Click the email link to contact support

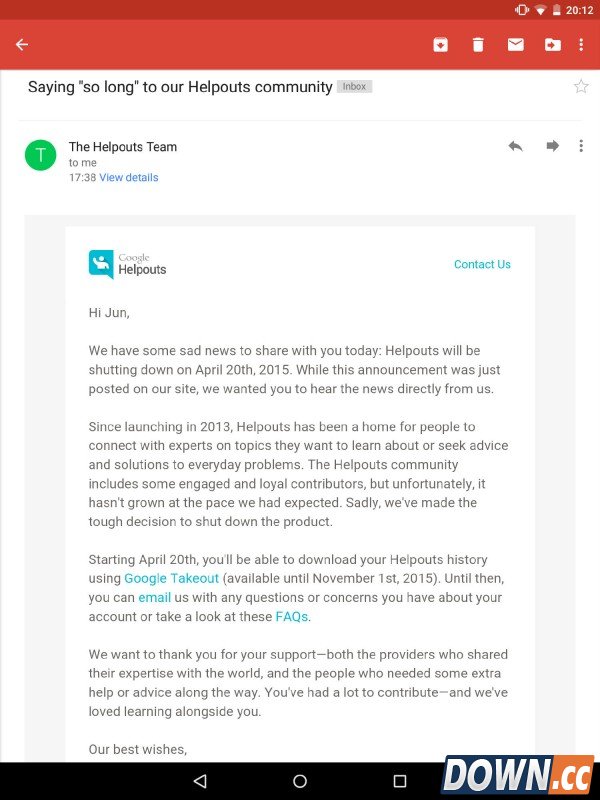155,597
